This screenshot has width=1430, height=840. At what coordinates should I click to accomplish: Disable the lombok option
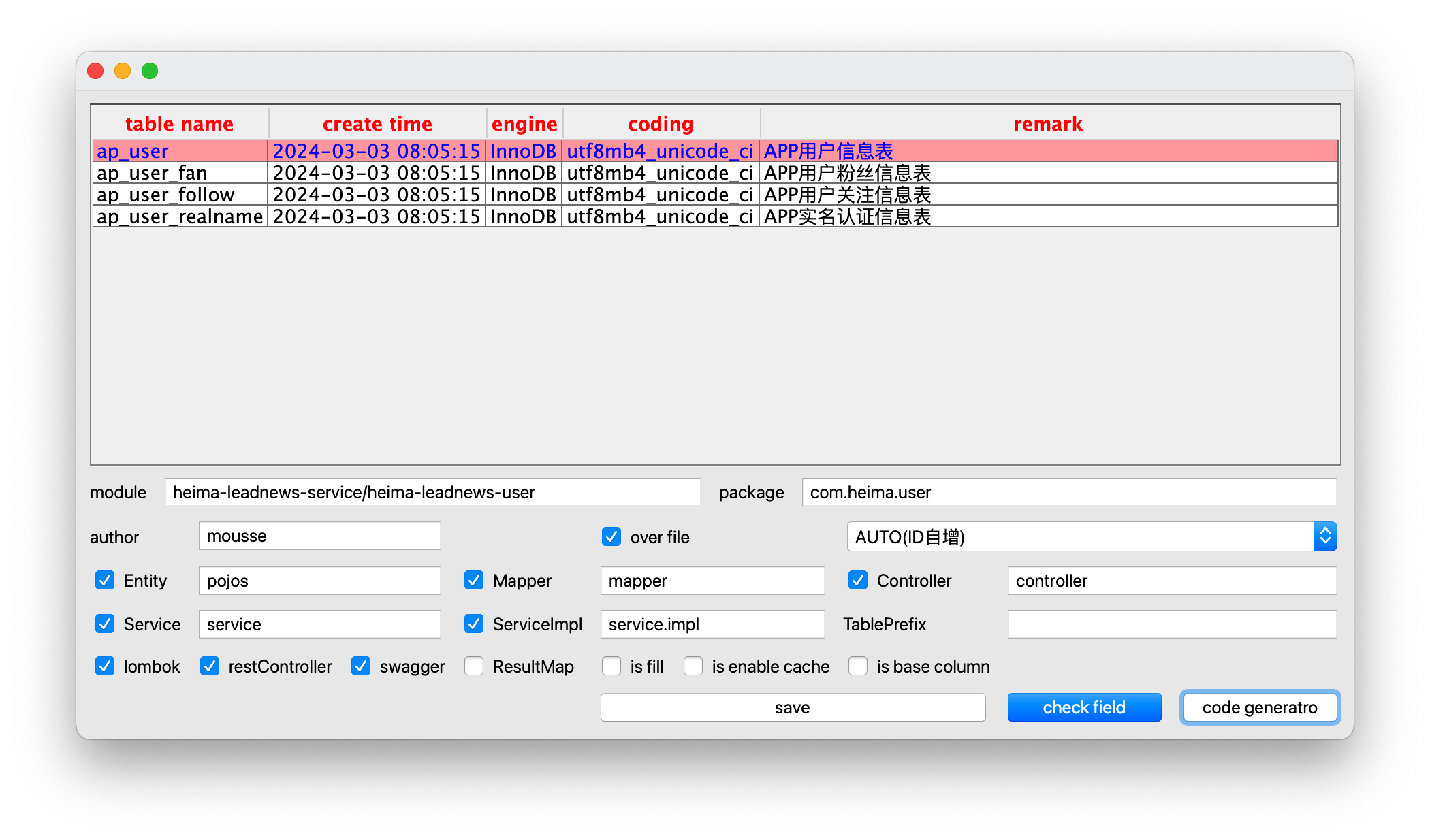[x=105, y=666]
